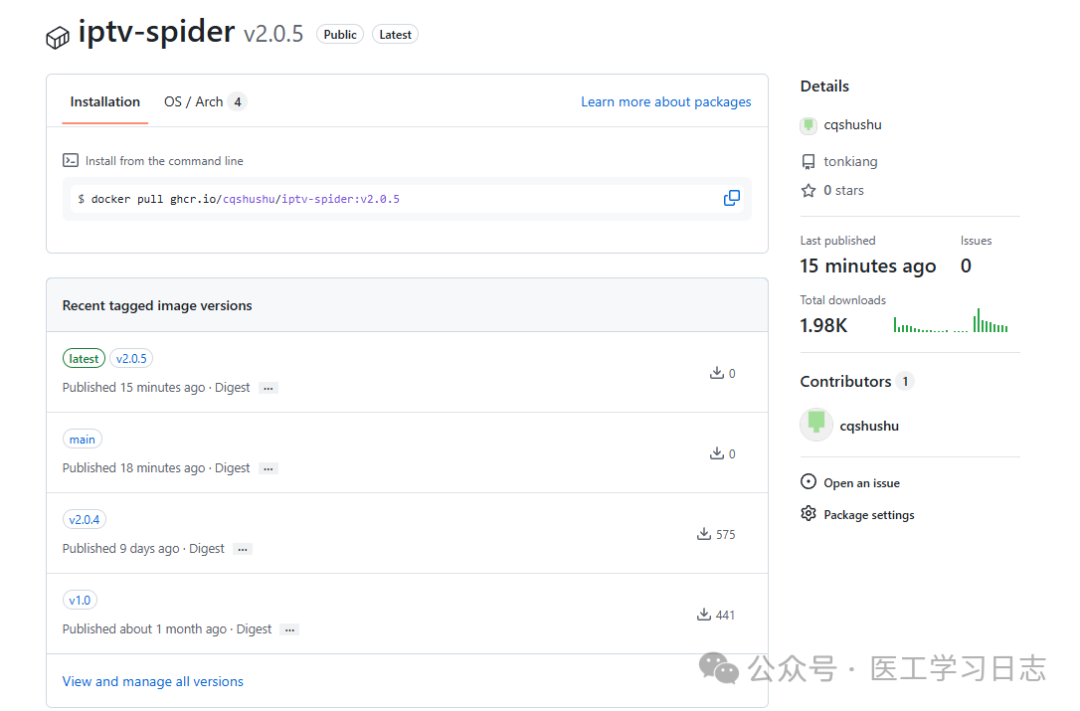The height and width of the screenshot is (711, 1080).
Task: Click the download icon for v2.0.4
Action: 704,534
